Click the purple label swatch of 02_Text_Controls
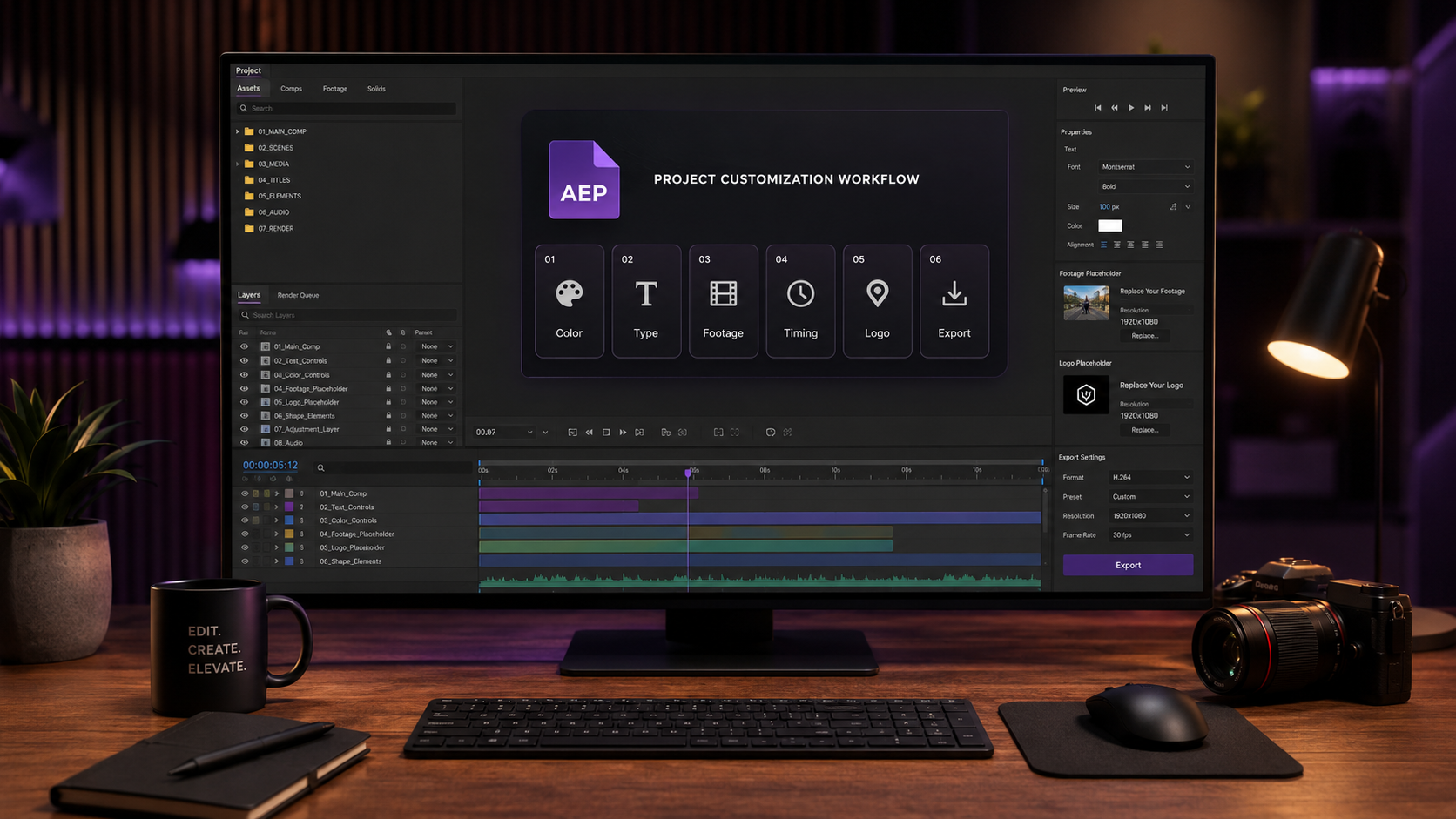 tap(289, 507)
